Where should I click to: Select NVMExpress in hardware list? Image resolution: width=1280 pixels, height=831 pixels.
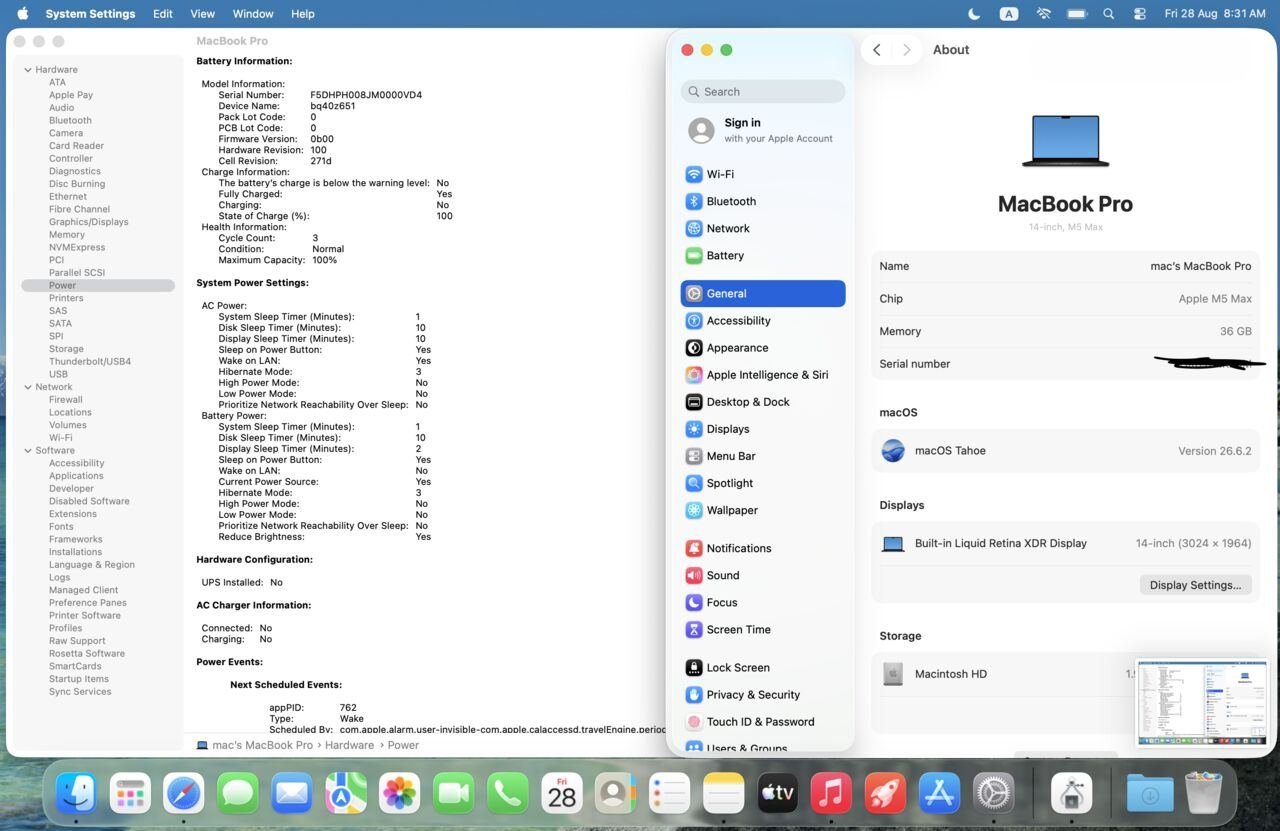click(x=77, y=247)
